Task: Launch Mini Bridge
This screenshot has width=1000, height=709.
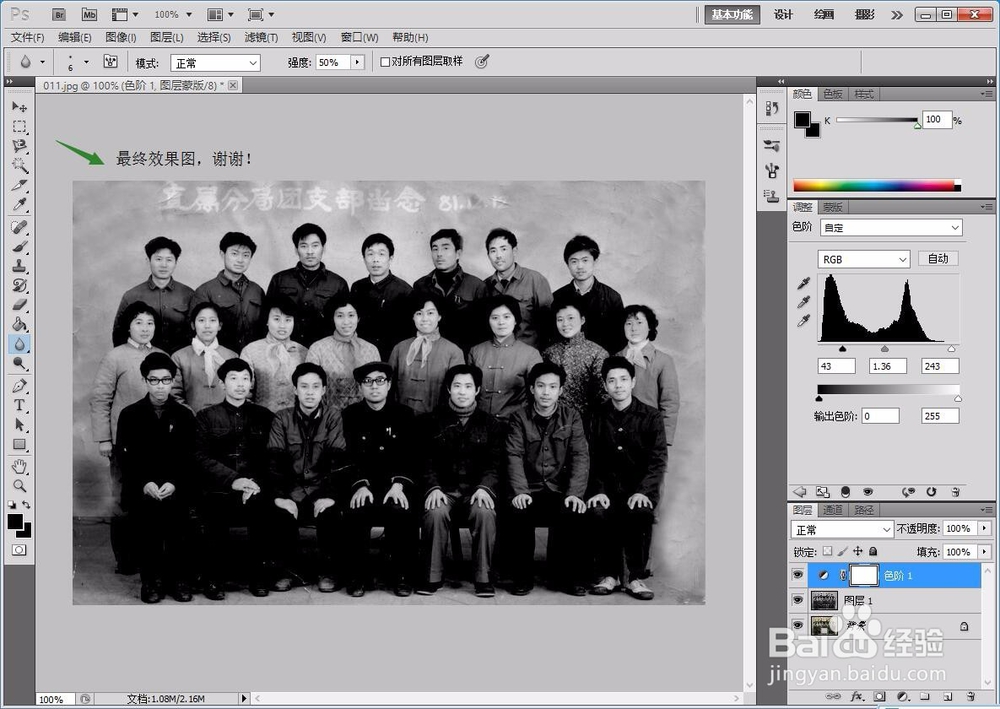Action: click(89, 14)
